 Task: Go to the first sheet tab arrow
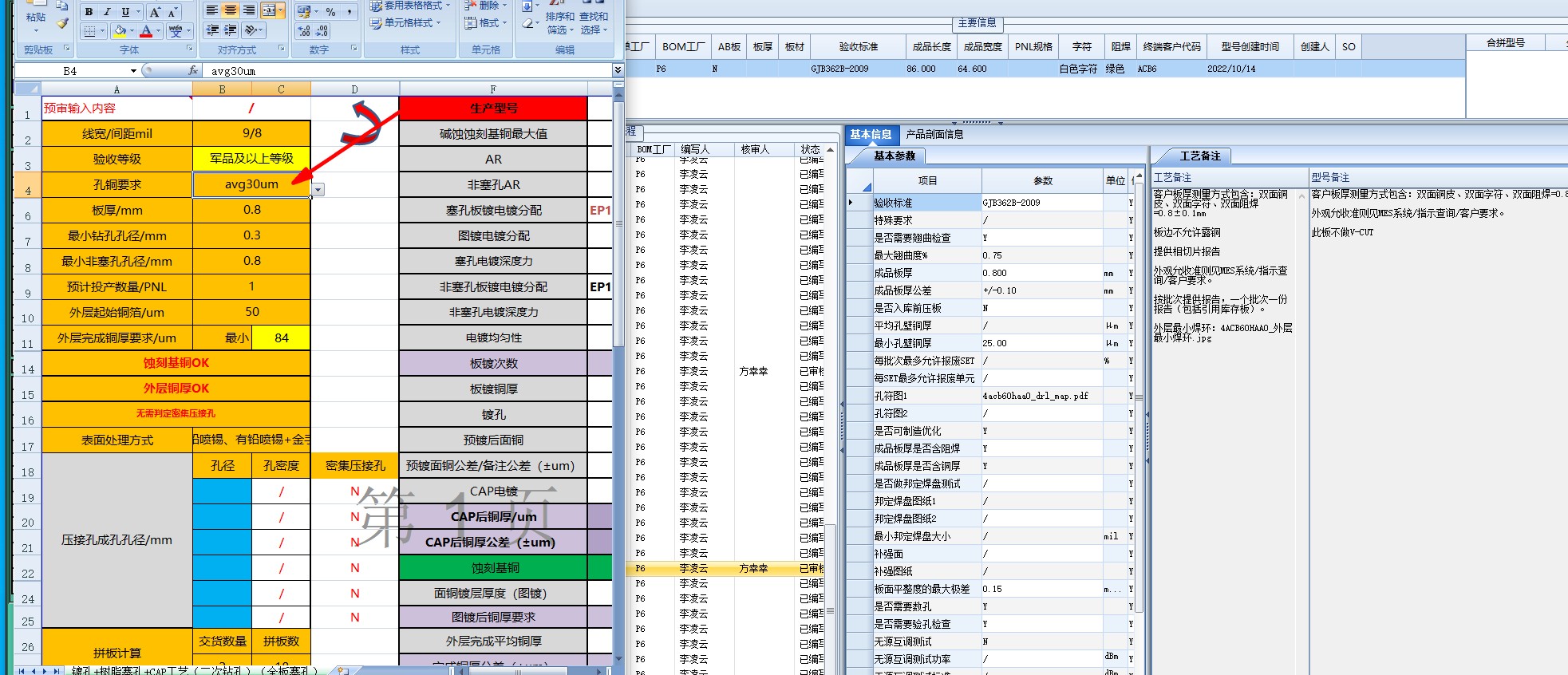tap(22, 670)
